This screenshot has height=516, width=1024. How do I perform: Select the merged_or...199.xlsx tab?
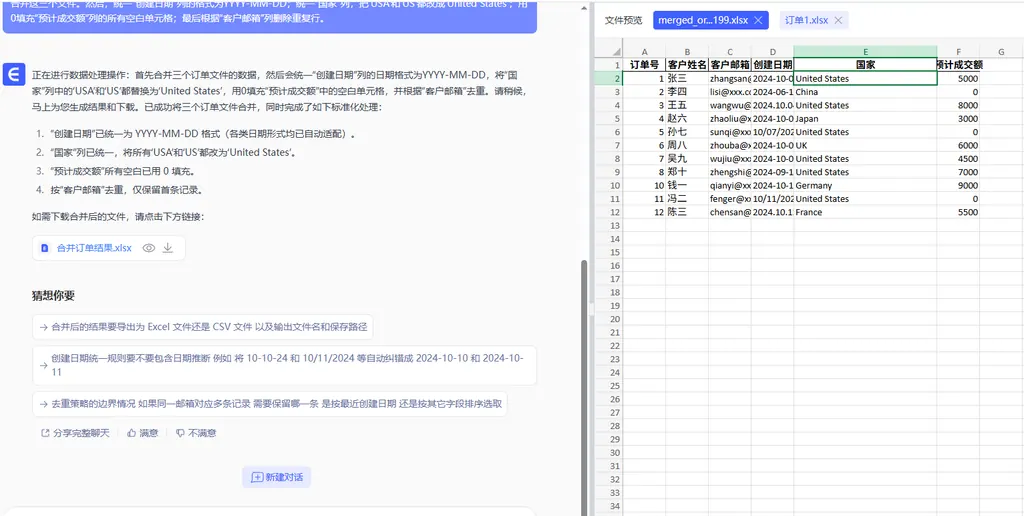click(x=702, y=20)
